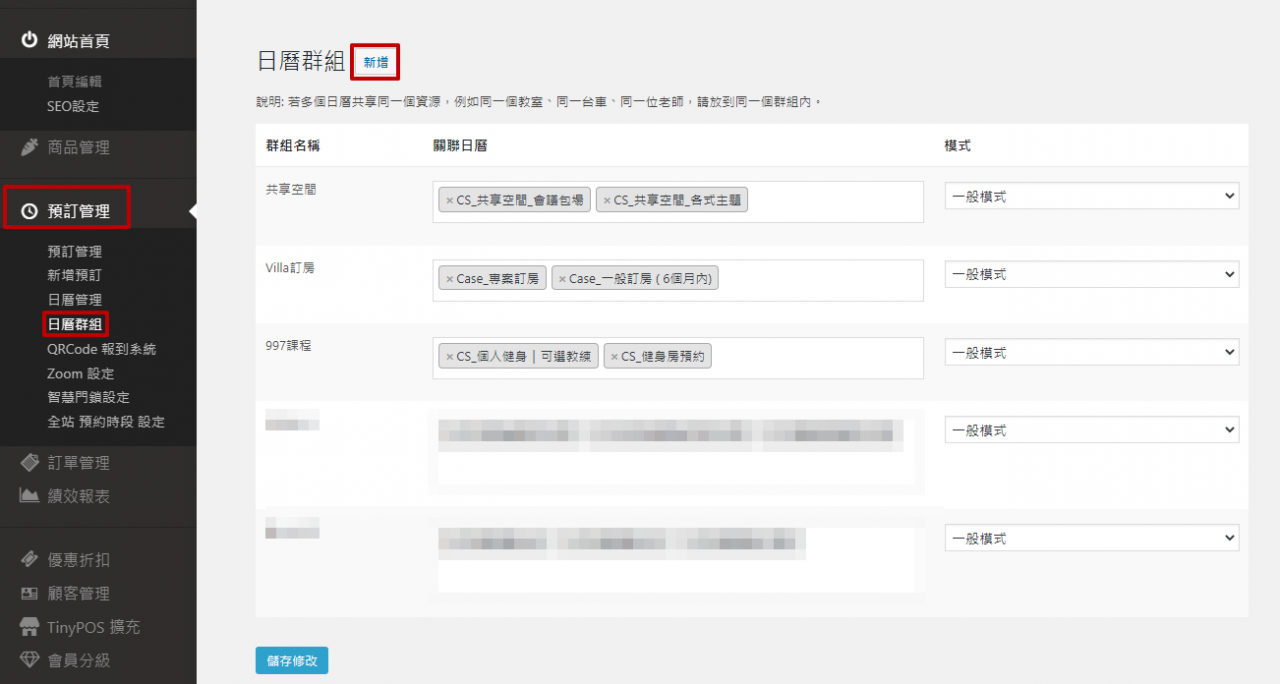
Task: Click the diamond icon for 會員分級
Action: click(29, 660)
